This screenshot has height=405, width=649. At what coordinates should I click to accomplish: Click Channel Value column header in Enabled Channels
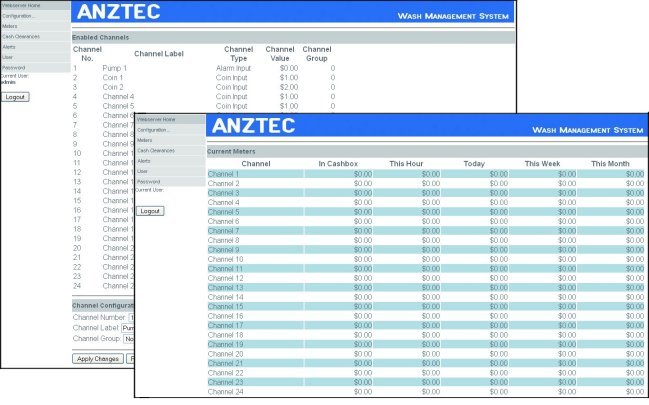(x=280, y=53)
